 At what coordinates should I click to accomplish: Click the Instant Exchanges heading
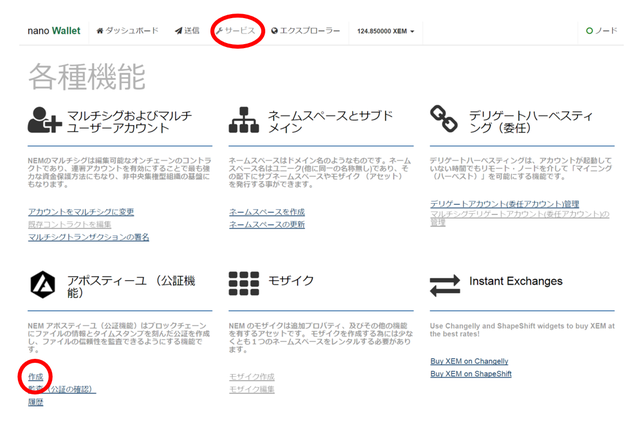click(516, 281)
